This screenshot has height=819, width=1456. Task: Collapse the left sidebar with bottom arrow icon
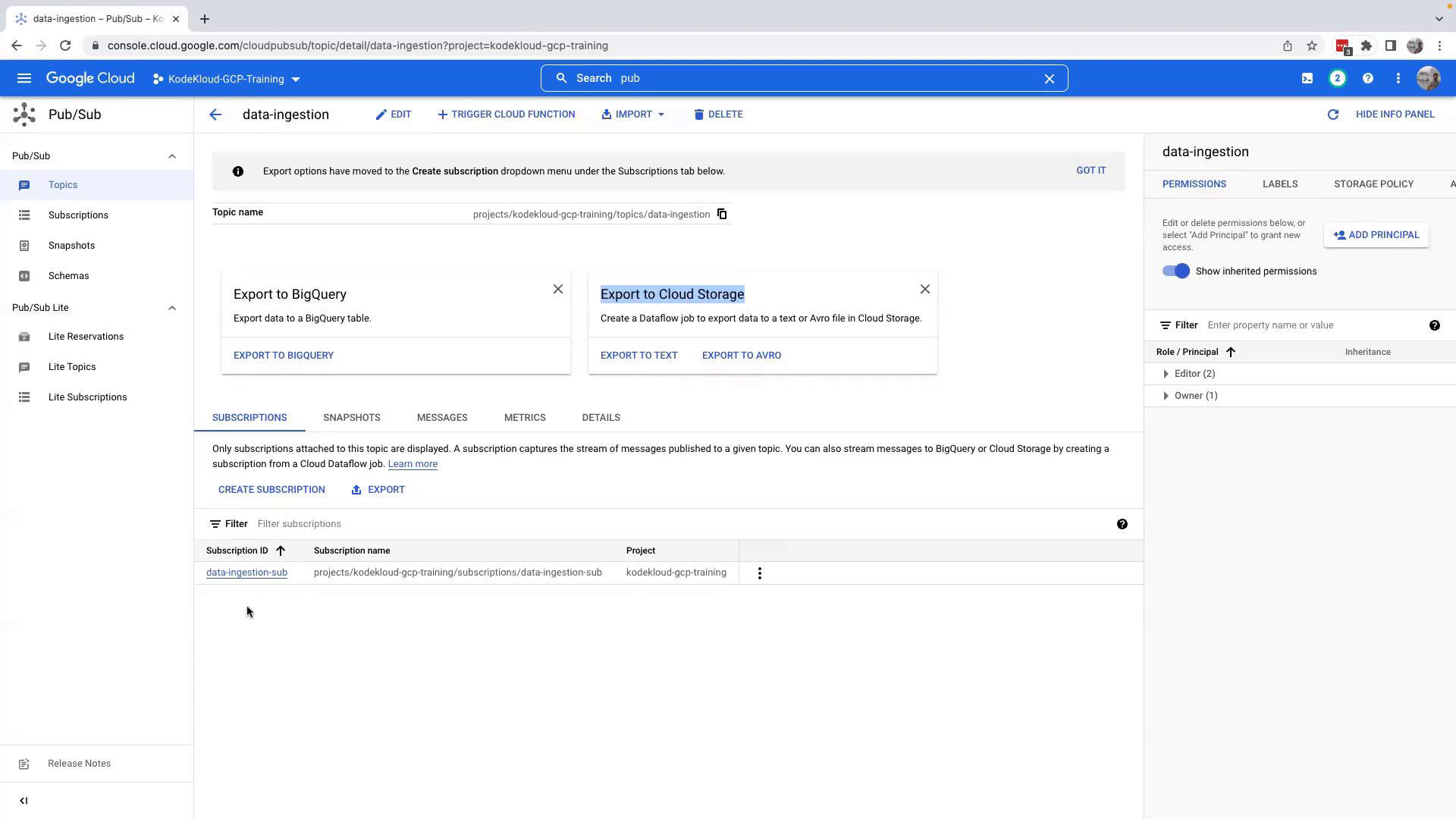[x=24, y=801]
